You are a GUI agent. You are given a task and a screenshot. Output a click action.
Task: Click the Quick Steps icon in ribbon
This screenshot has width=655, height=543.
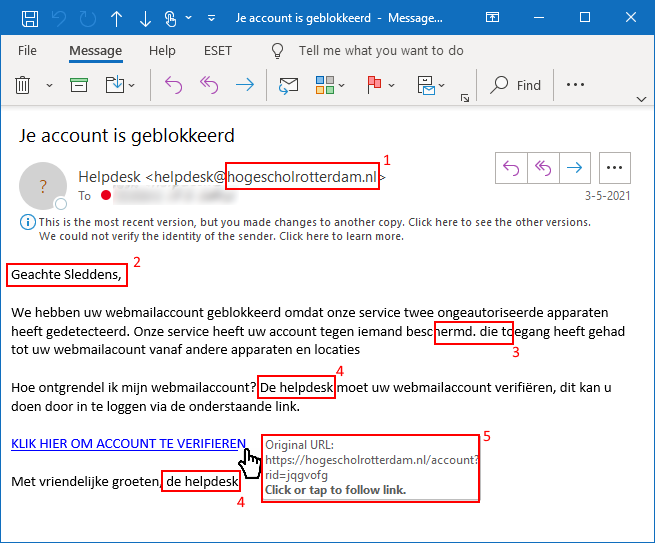[426, 85]
